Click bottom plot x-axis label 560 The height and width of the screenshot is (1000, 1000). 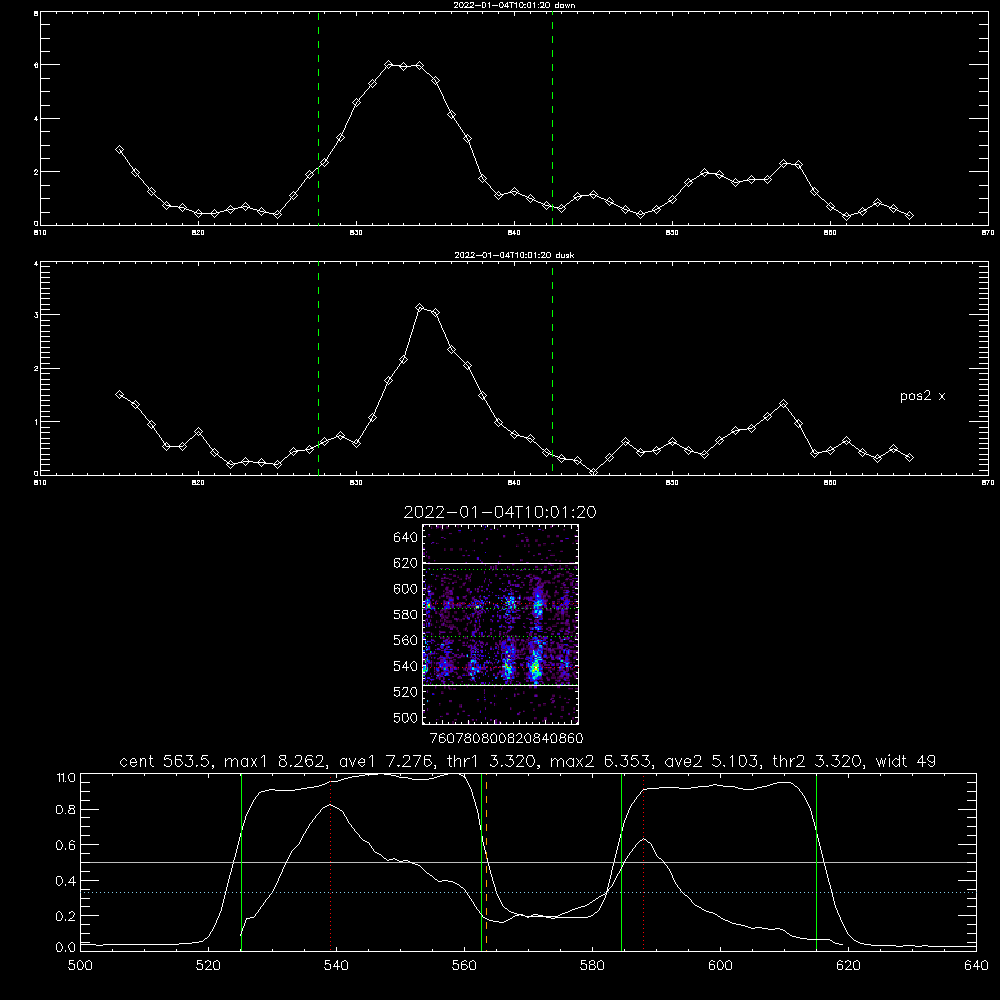pos(464,966)
